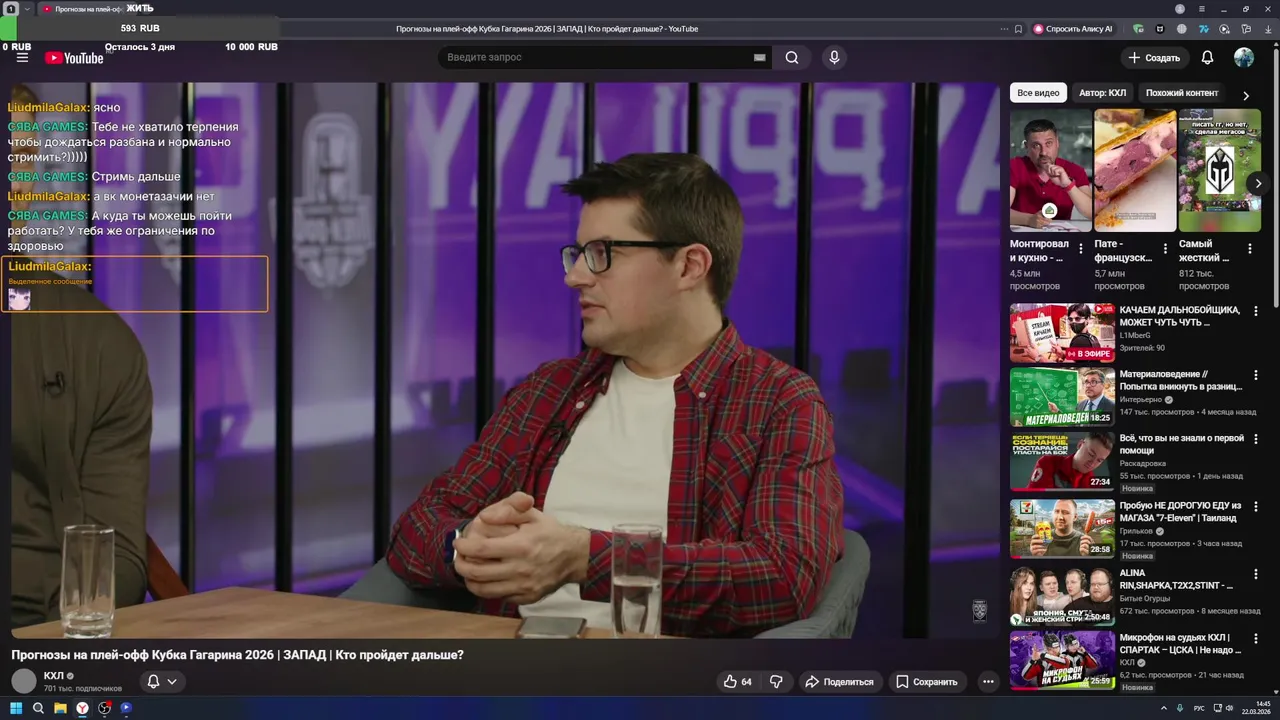Open Windows Start menu
This screenshot has width=1280, height=720.
tap(16, 708)
